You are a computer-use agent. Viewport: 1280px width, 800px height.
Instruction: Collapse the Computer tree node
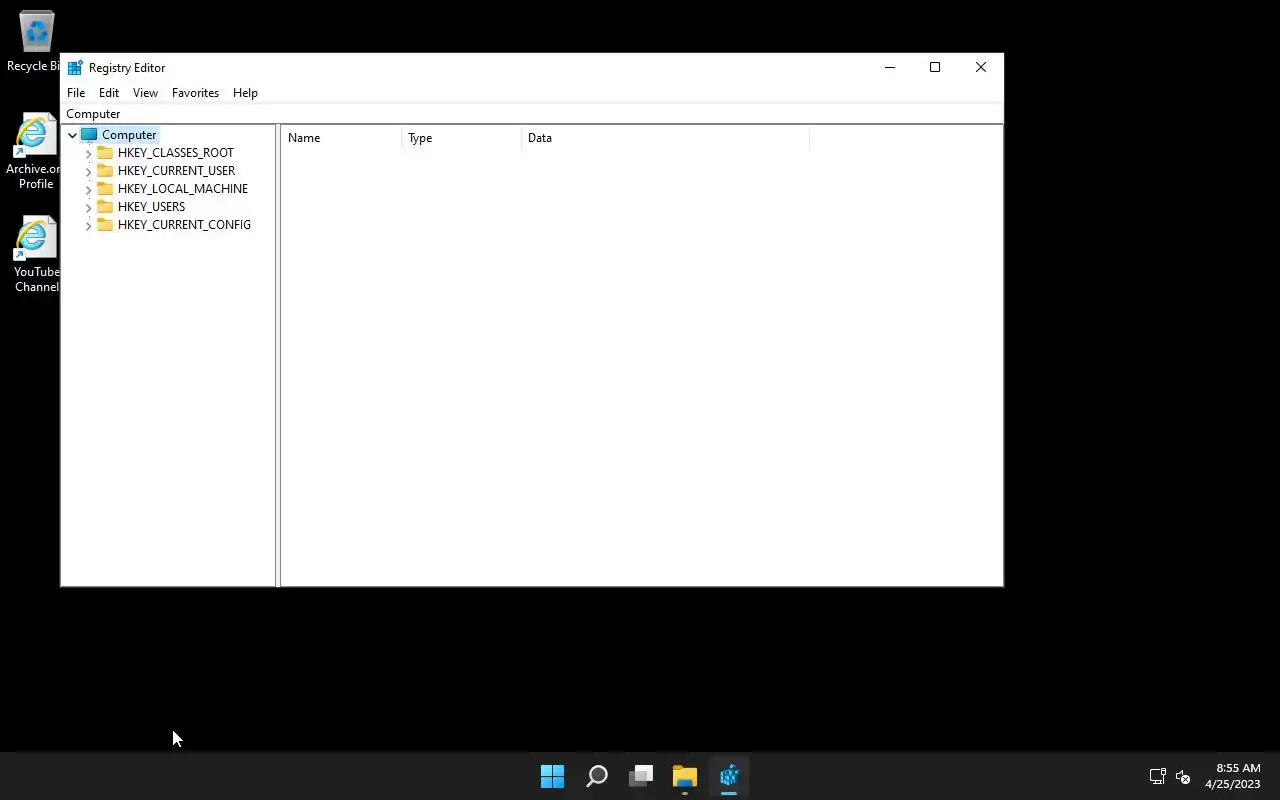click(x=72, y=135)
